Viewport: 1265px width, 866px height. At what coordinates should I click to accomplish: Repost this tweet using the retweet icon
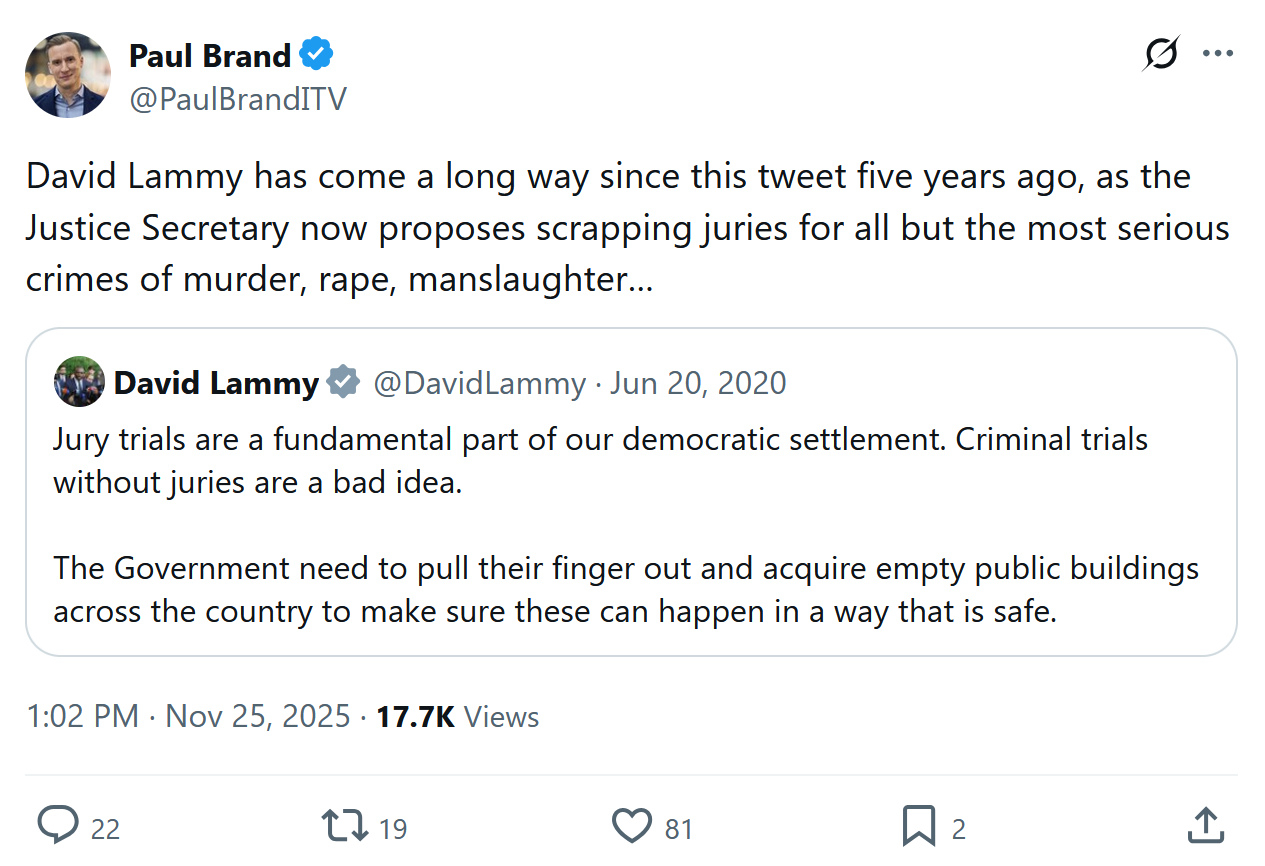pyautogui.click(x=343, y=826)
